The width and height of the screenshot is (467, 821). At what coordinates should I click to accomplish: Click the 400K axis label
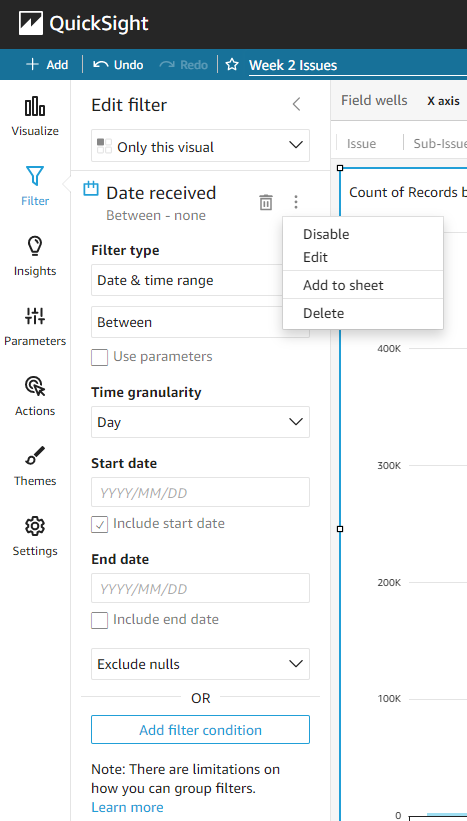click(389, 349)
